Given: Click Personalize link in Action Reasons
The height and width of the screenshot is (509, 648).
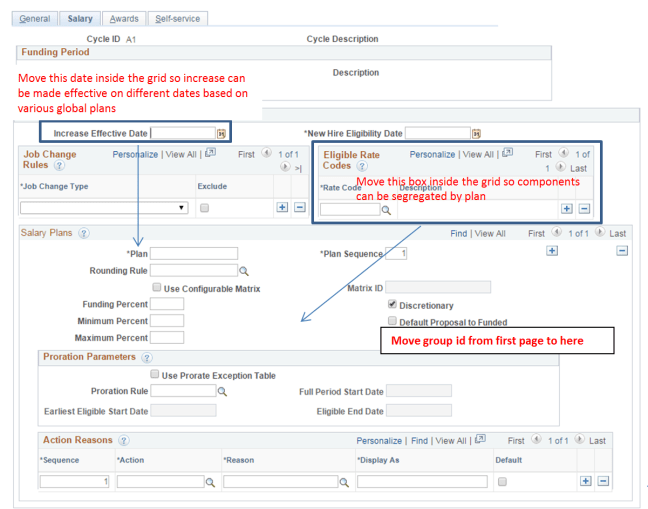Looking at the screenshot, I should [379, 440].
